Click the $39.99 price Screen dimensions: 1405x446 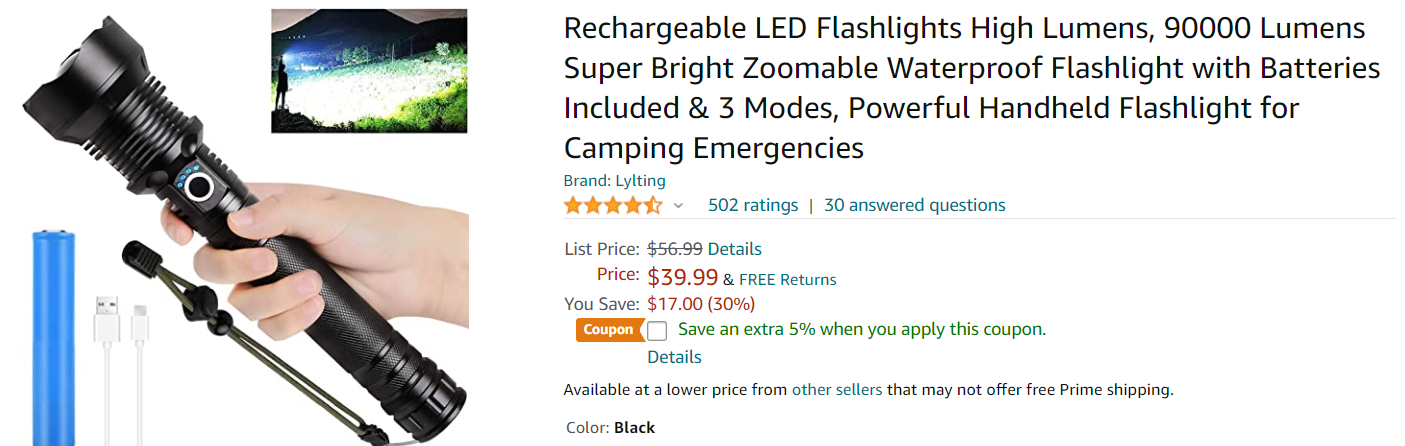683,277
